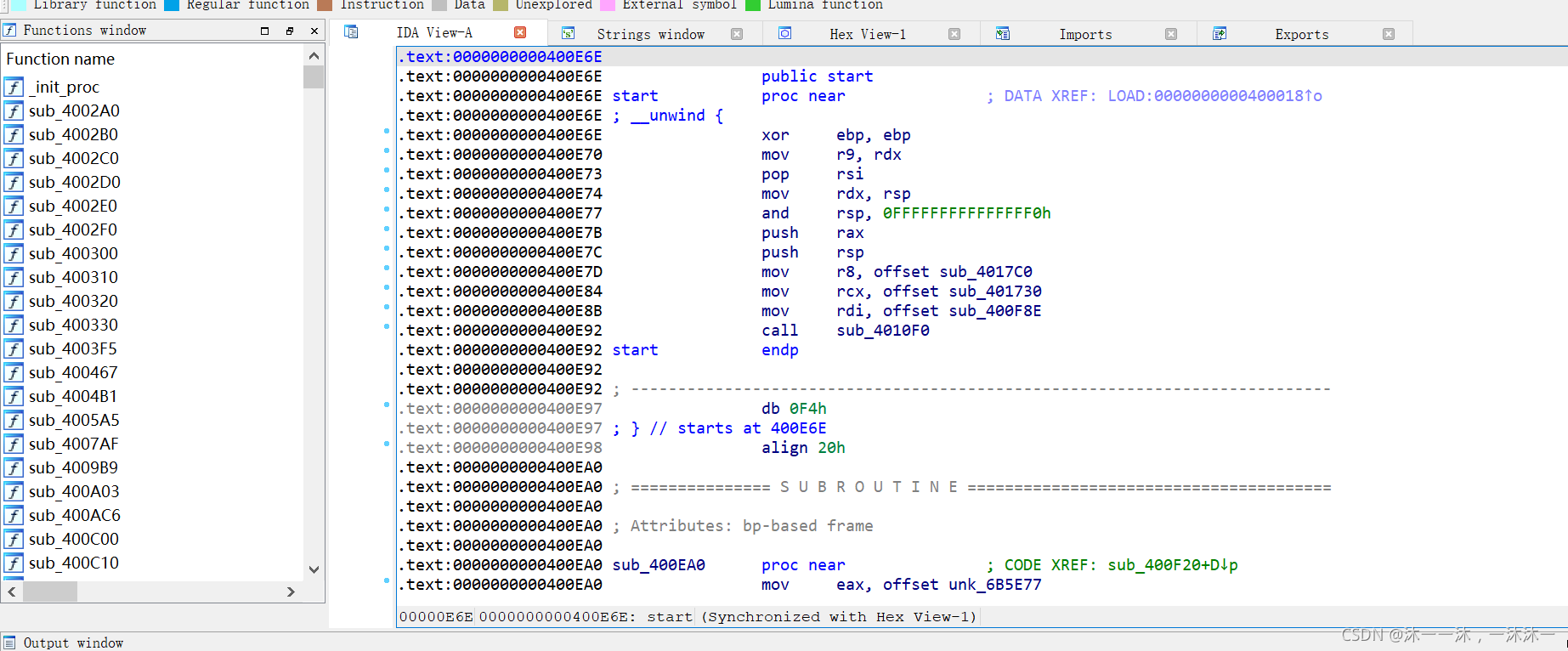
Task: Maximize the Functions window panel
Action: [x=264, y=31]
